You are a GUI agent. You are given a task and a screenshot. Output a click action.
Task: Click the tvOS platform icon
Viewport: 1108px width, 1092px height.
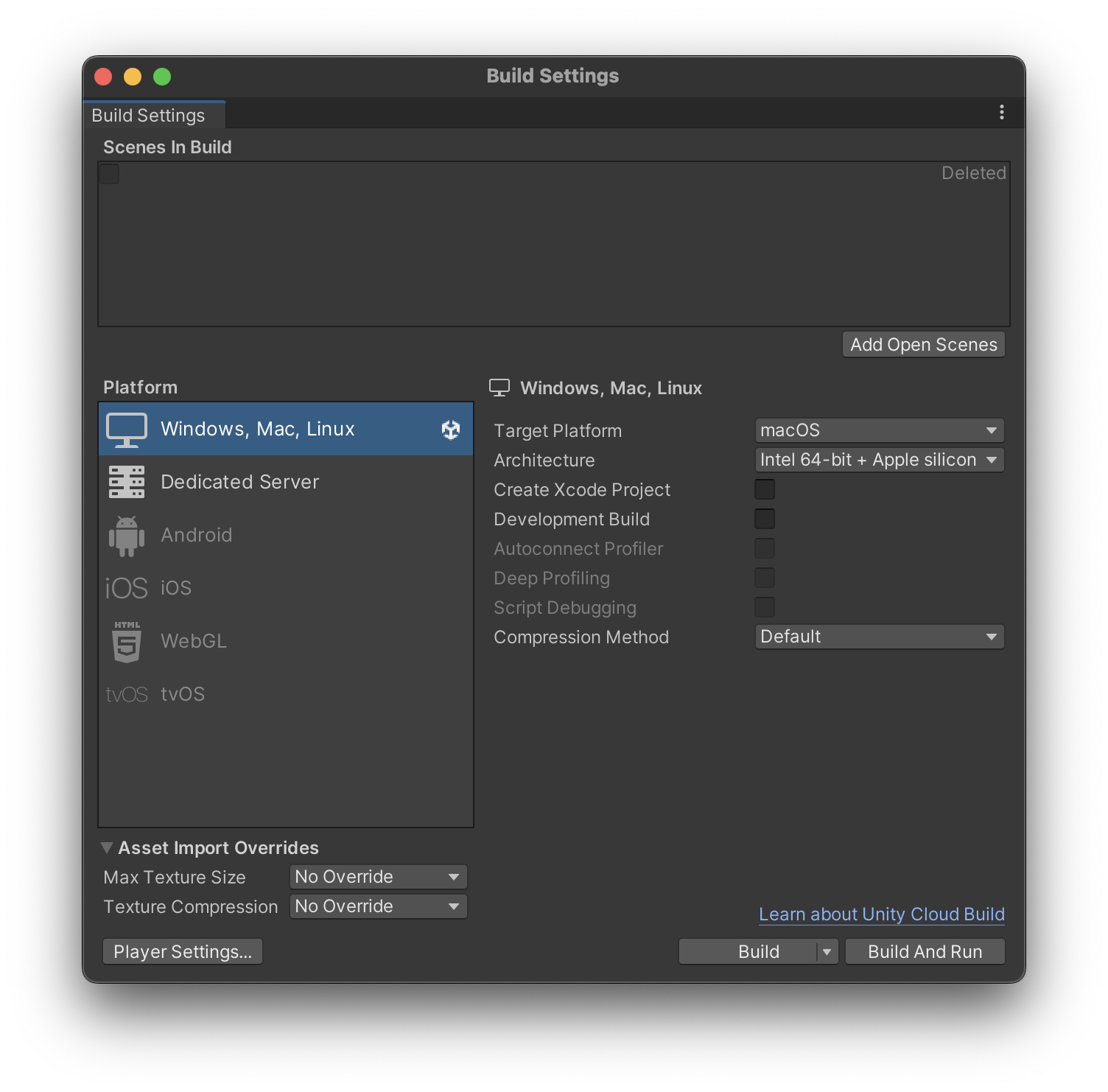pyautogui.click(x=126, y=693)
